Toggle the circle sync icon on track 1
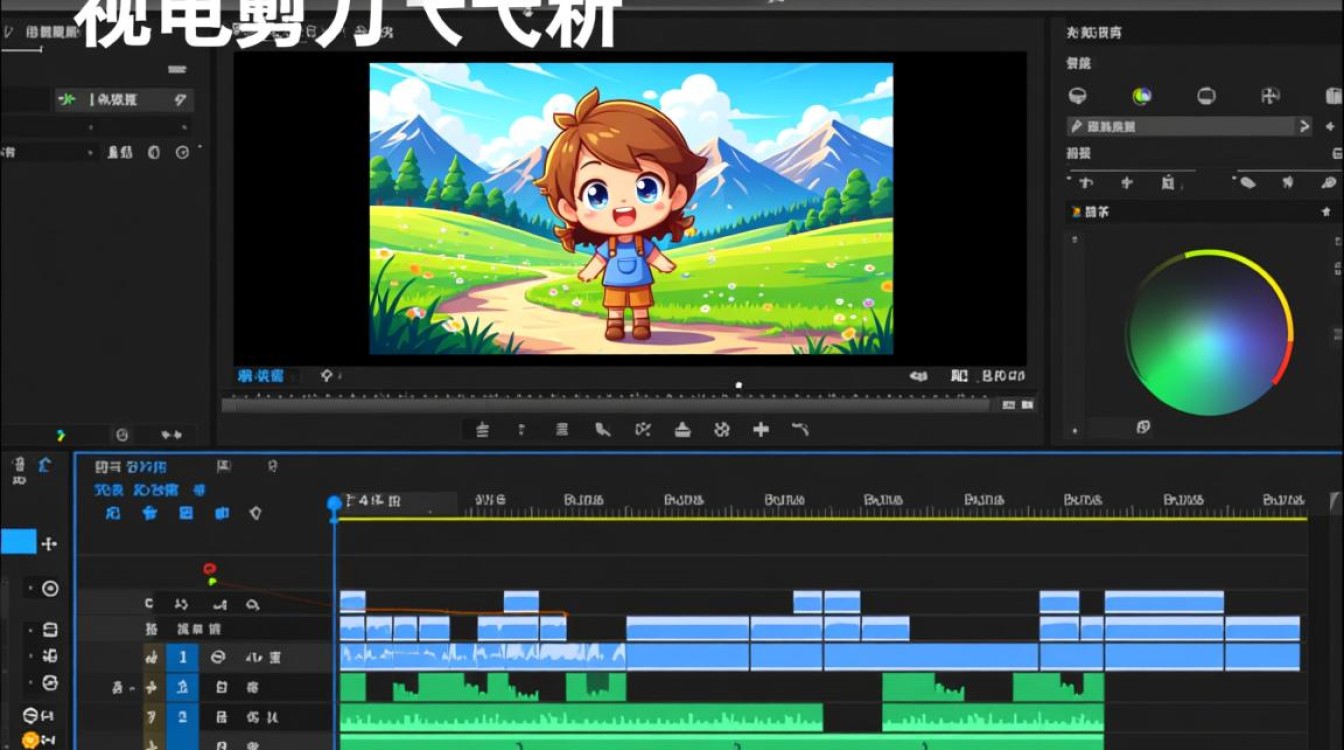The image size is (1344, 750). (217, 657)
